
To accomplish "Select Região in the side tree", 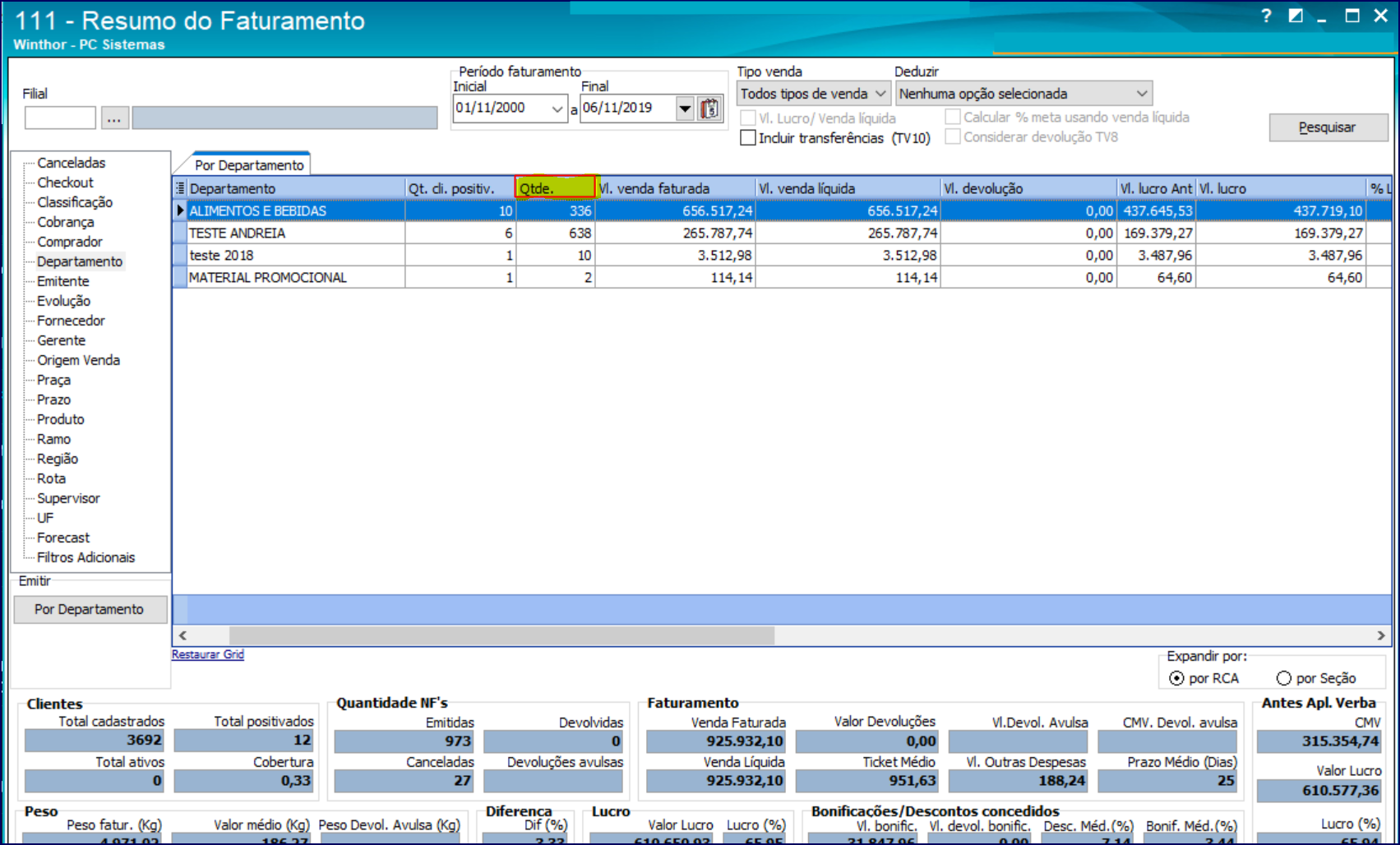I will pyautogui.click(x=58, y=459).
